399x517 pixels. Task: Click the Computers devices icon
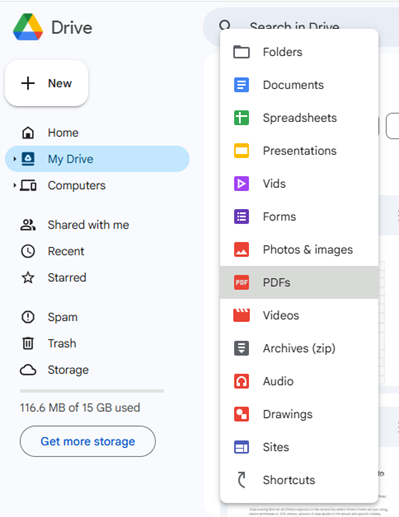tap(28, 185)
